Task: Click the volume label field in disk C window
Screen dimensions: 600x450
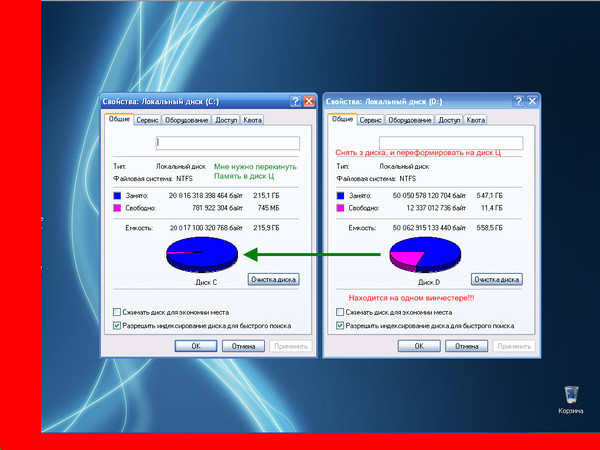Action: pyautogui.click(x=228, y=143)
